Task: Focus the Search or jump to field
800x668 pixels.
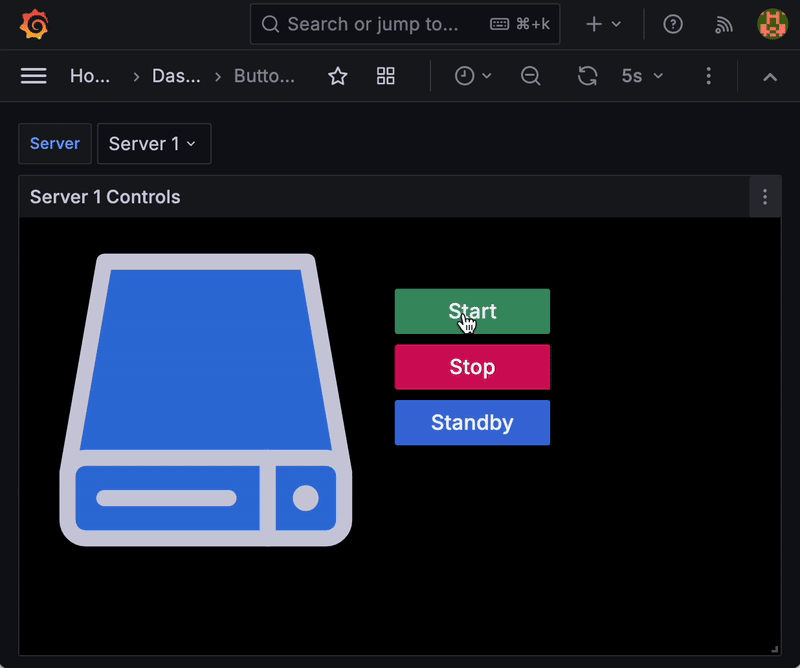Action: point(405,24)
